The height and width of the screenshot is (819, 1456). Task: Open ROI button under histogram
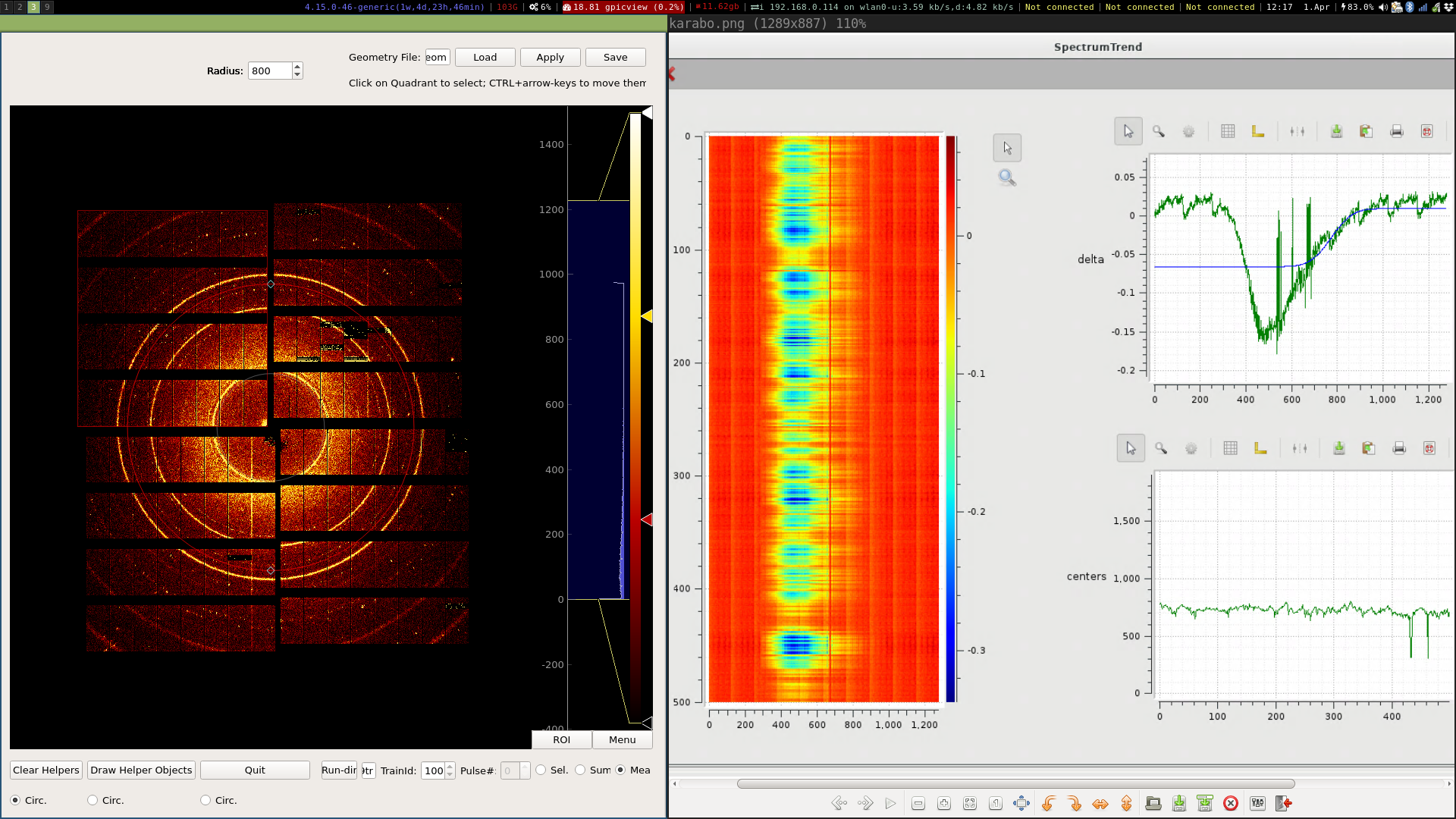562,739
